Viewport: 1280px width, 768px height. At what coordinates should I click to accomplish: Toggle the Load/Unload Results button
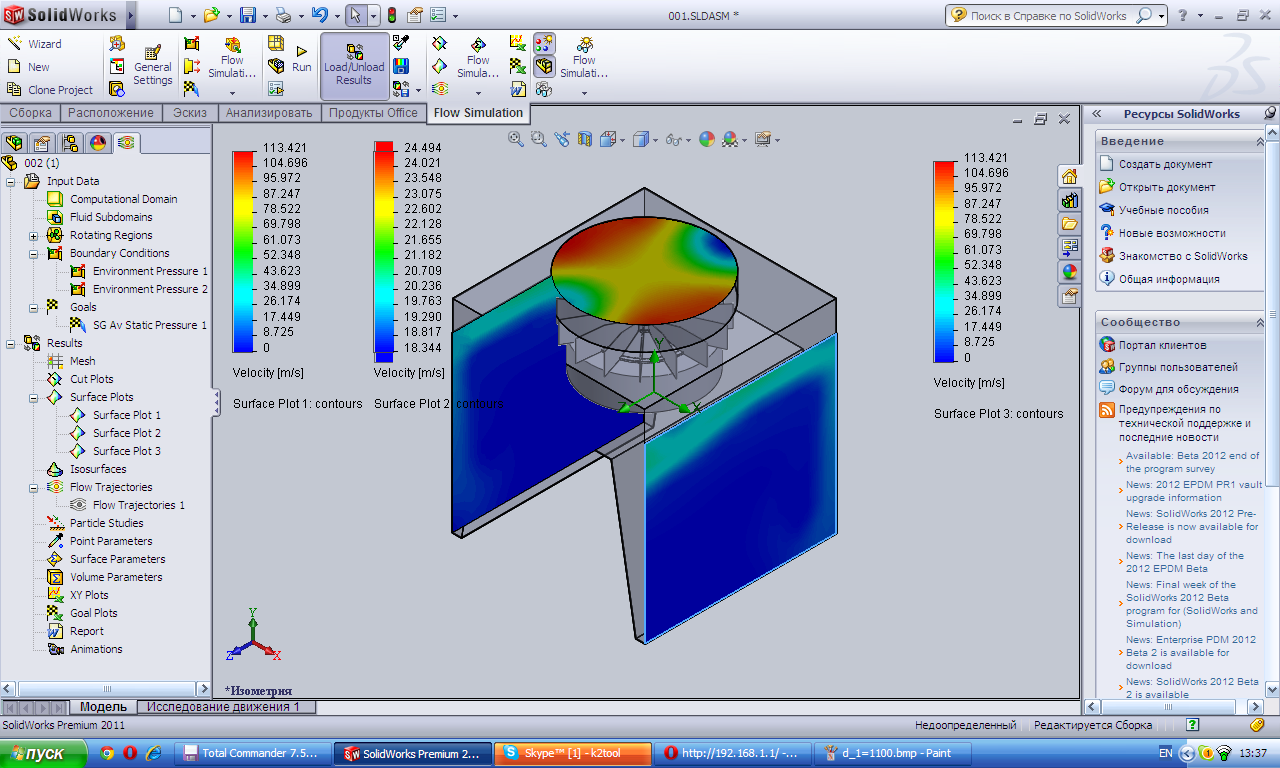[x=354, y=66]
